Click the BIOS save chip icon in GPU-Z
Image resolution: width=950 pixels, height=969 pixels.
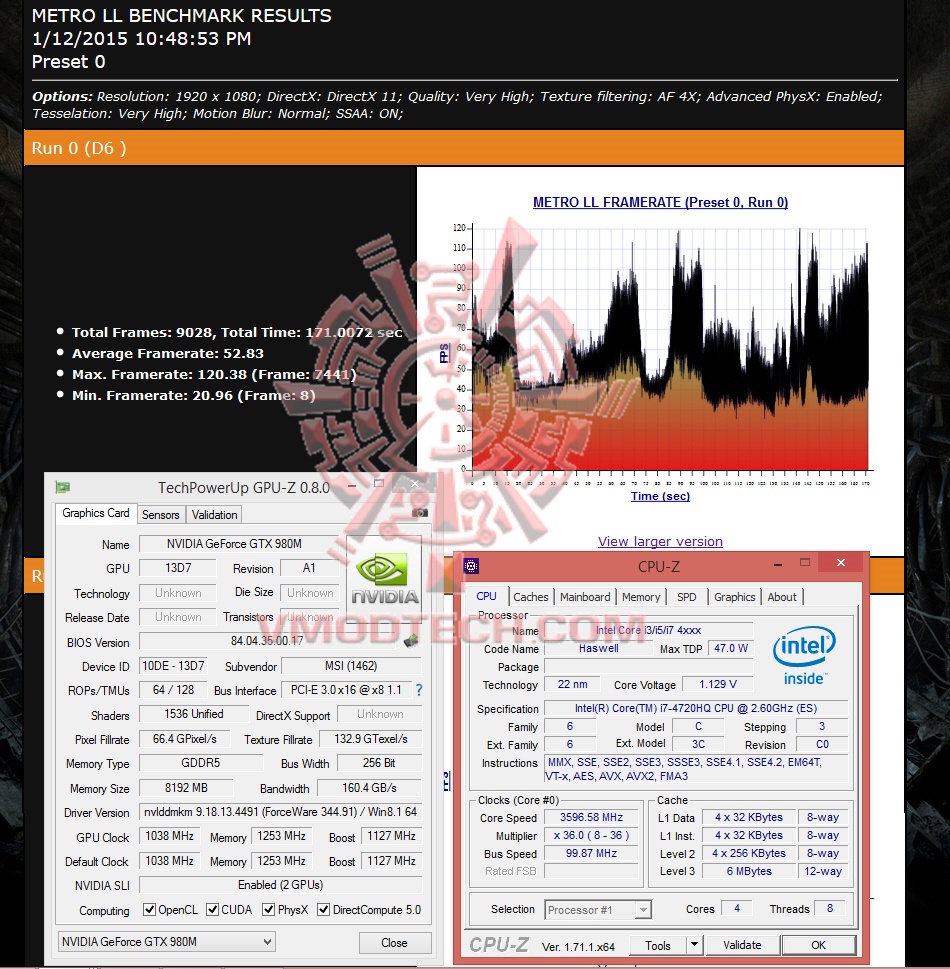pos(411,641)
